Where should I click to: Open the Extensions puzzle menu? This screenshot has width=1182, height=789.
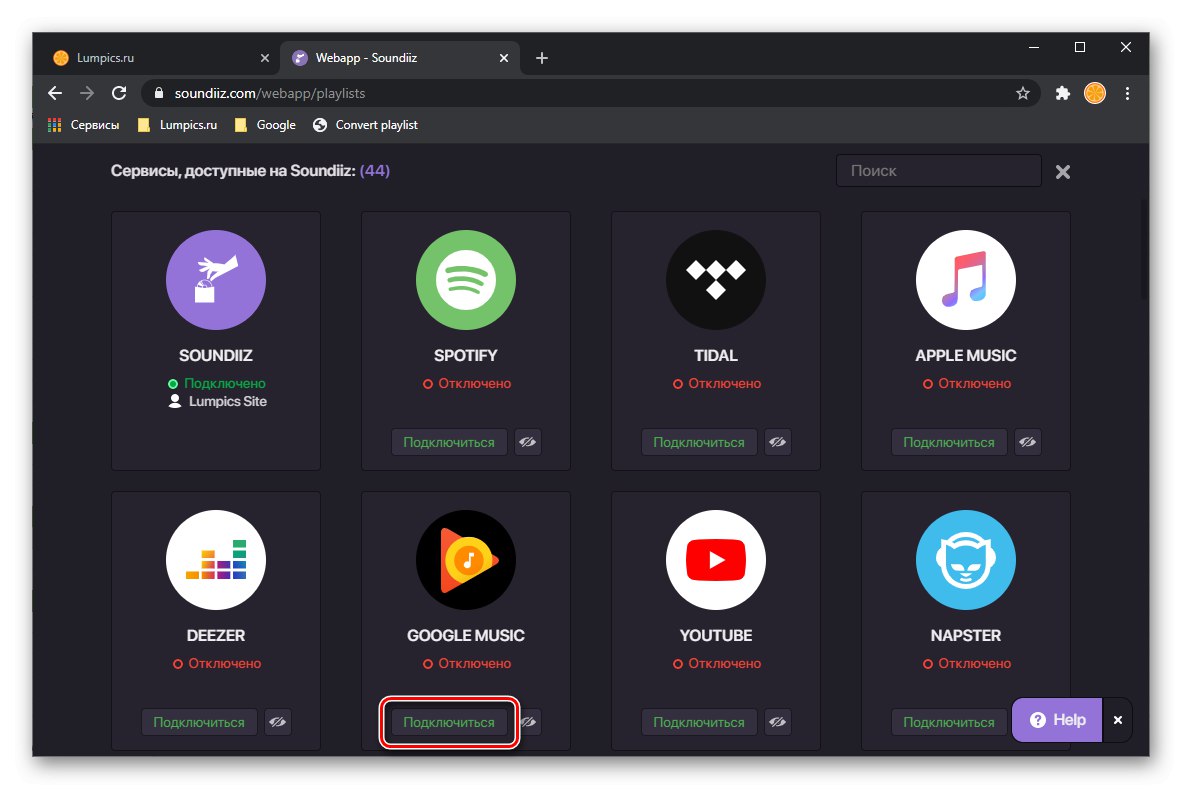point(1063,93)
